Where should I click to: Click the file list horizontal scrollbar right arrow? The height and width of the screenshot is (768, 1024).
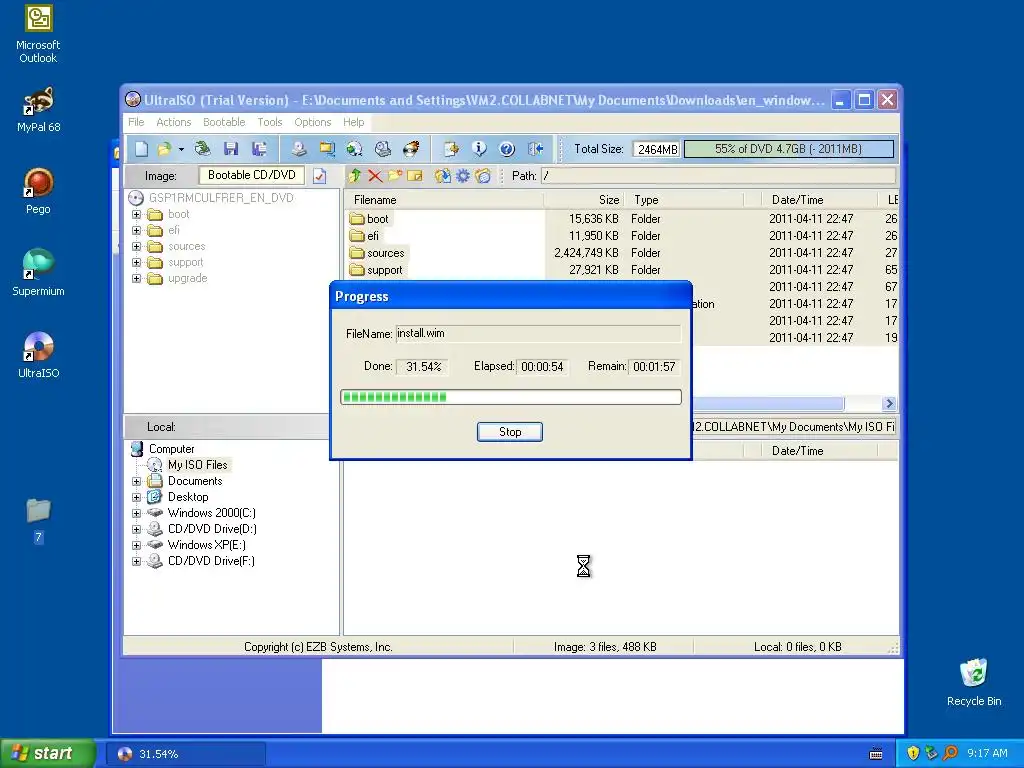889,404
